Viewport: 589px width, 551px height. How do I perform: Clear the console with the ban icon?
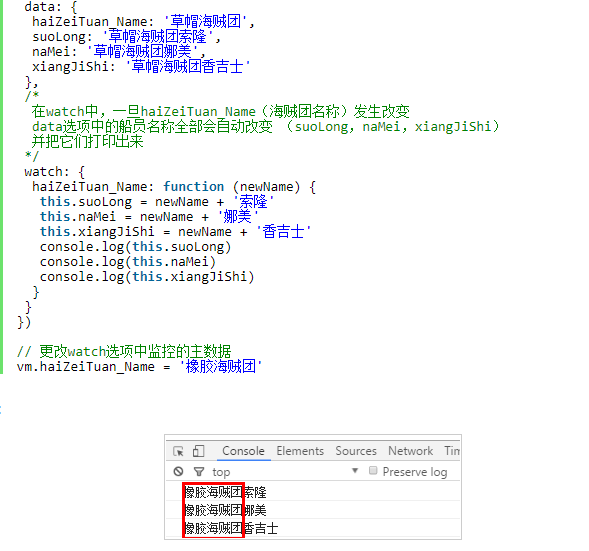coord(178,471)
